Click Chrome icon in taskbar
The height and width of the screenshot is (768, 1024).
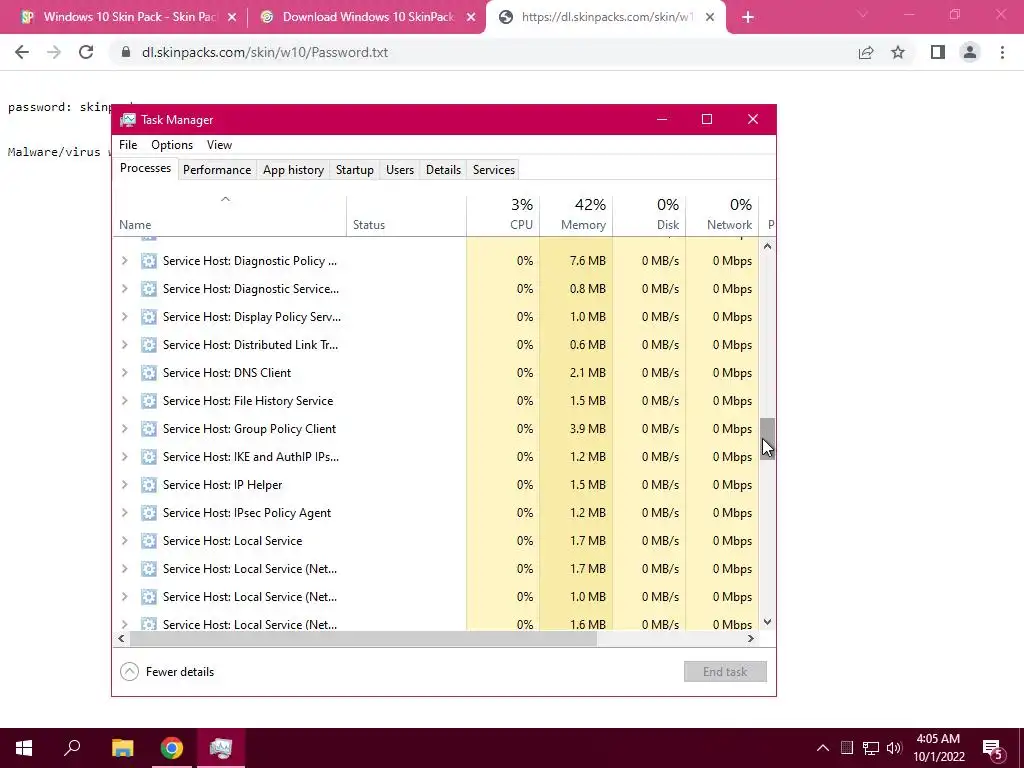pos(172,748)
